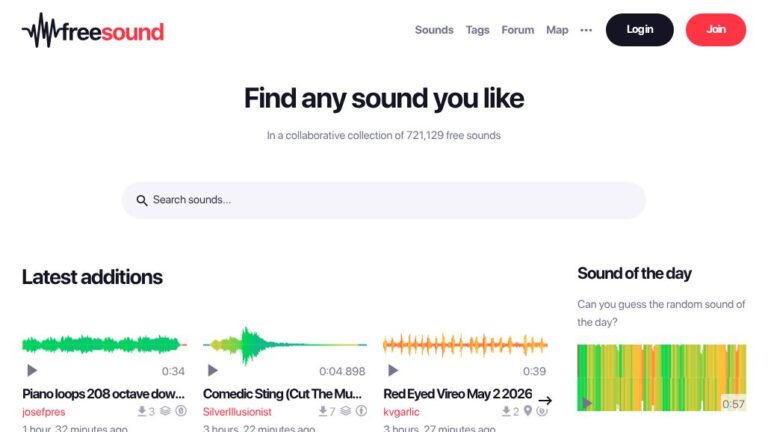Viewport: 768px width, 432px height.
Task: Click the pack icon for Comedic Sting
Action: coord(346,410)
